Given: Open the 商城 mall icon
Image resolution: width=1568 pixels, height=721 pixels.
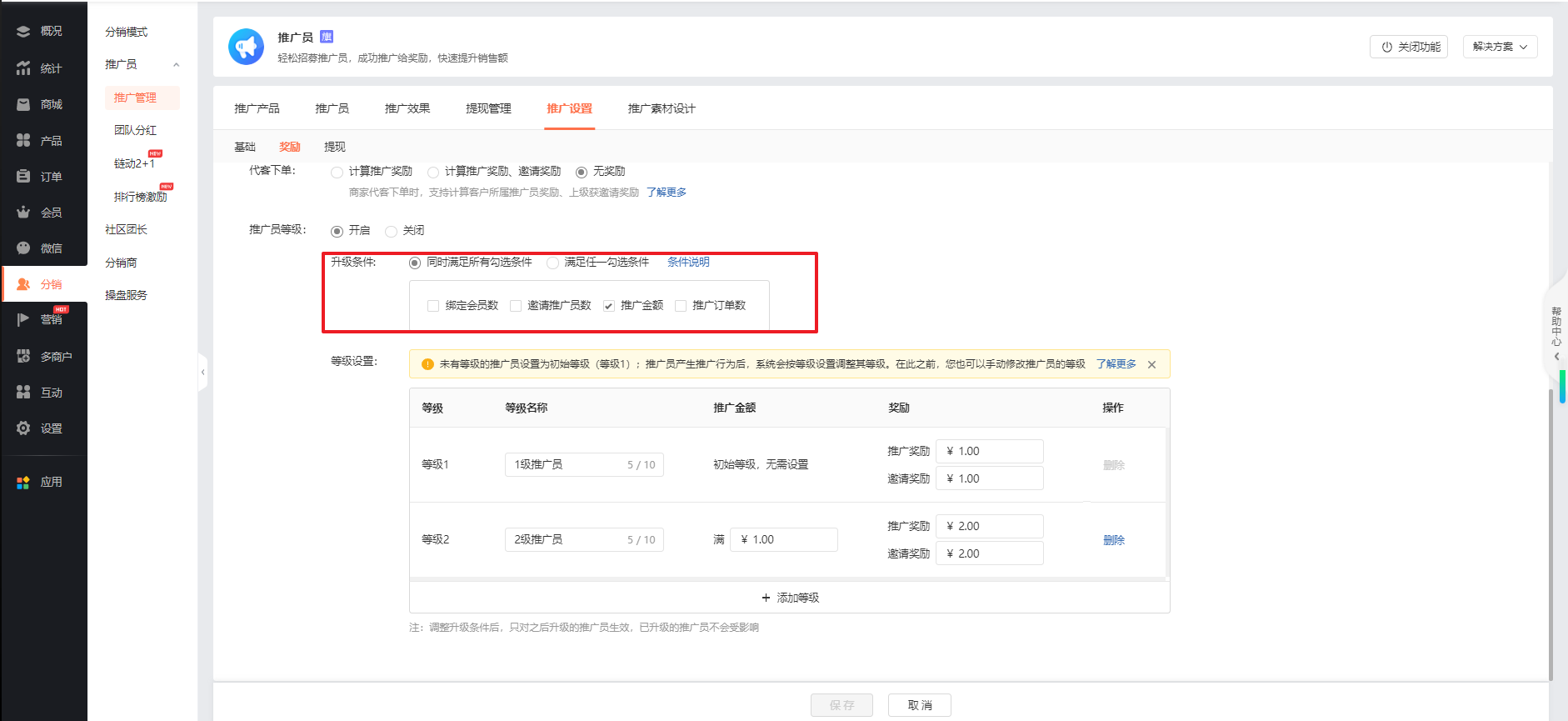Looking at the screenshot, I should [23, 104].
